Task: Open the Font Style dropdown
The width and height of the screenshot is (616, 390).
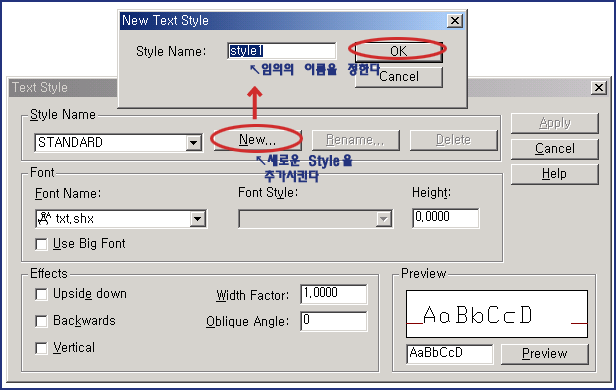Action: point(383,219)
